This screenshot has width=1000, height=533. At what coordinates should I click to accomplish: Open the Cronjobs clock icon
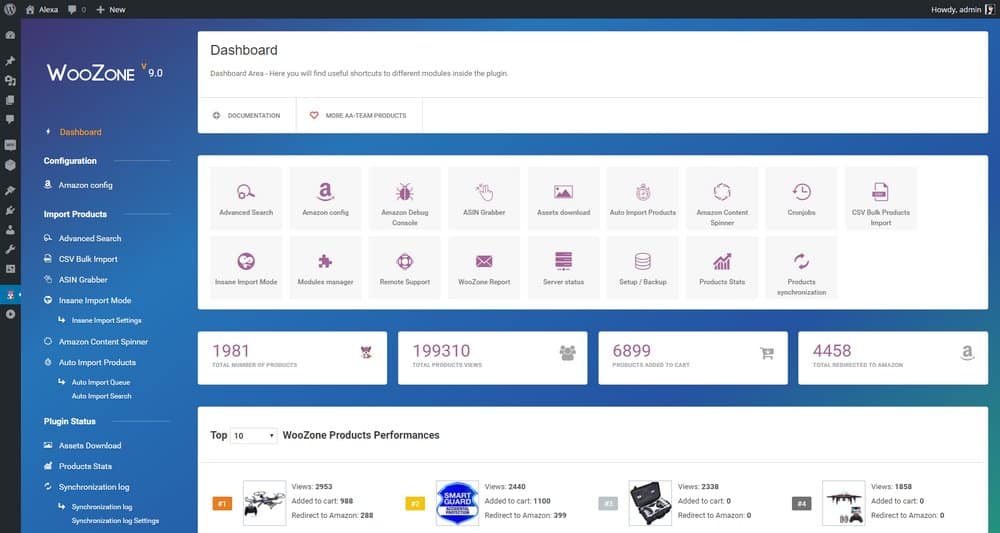point(801,193)
